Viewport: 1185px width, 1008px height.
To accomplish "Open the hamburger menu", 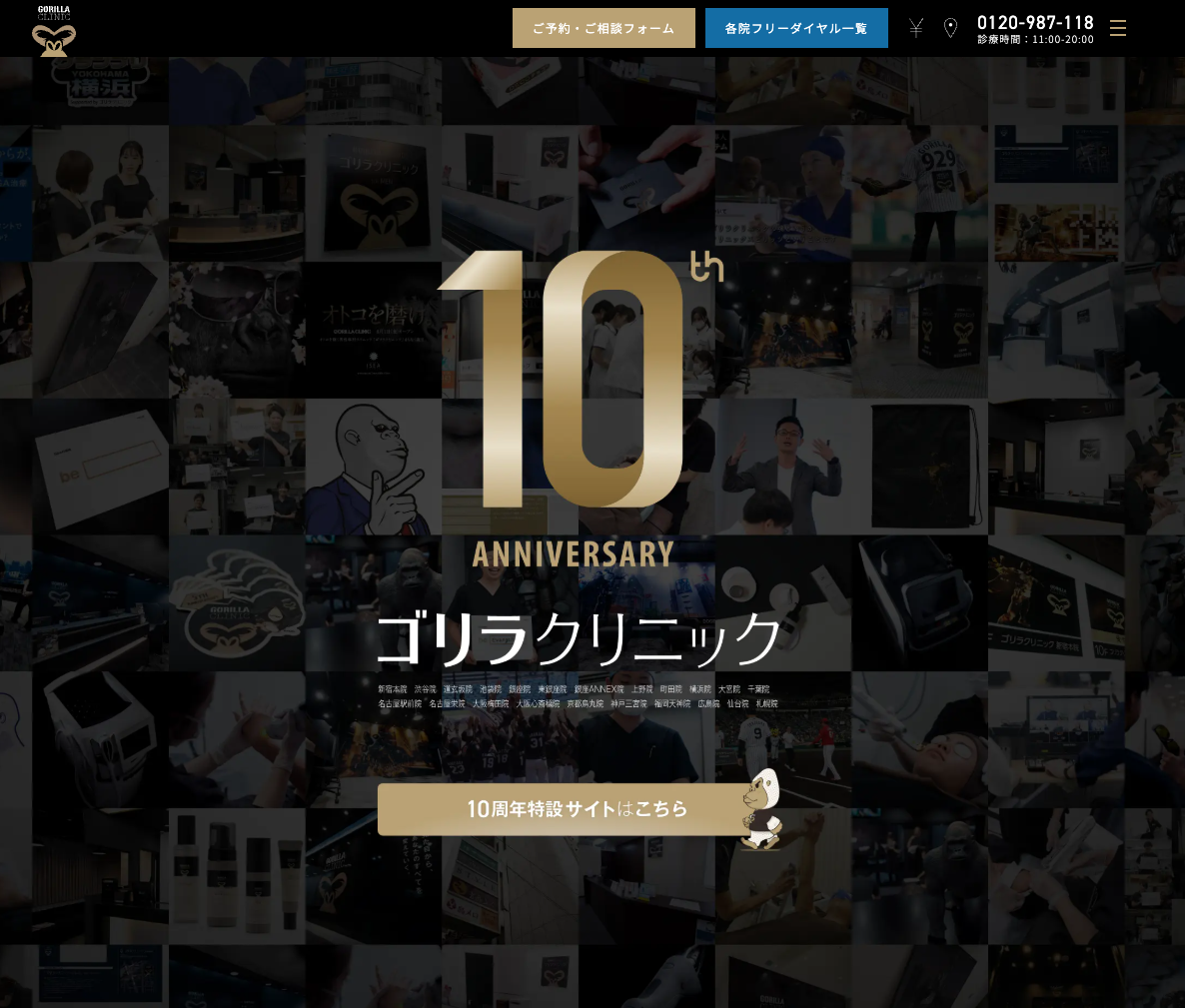I will [x=1118, y=28].
